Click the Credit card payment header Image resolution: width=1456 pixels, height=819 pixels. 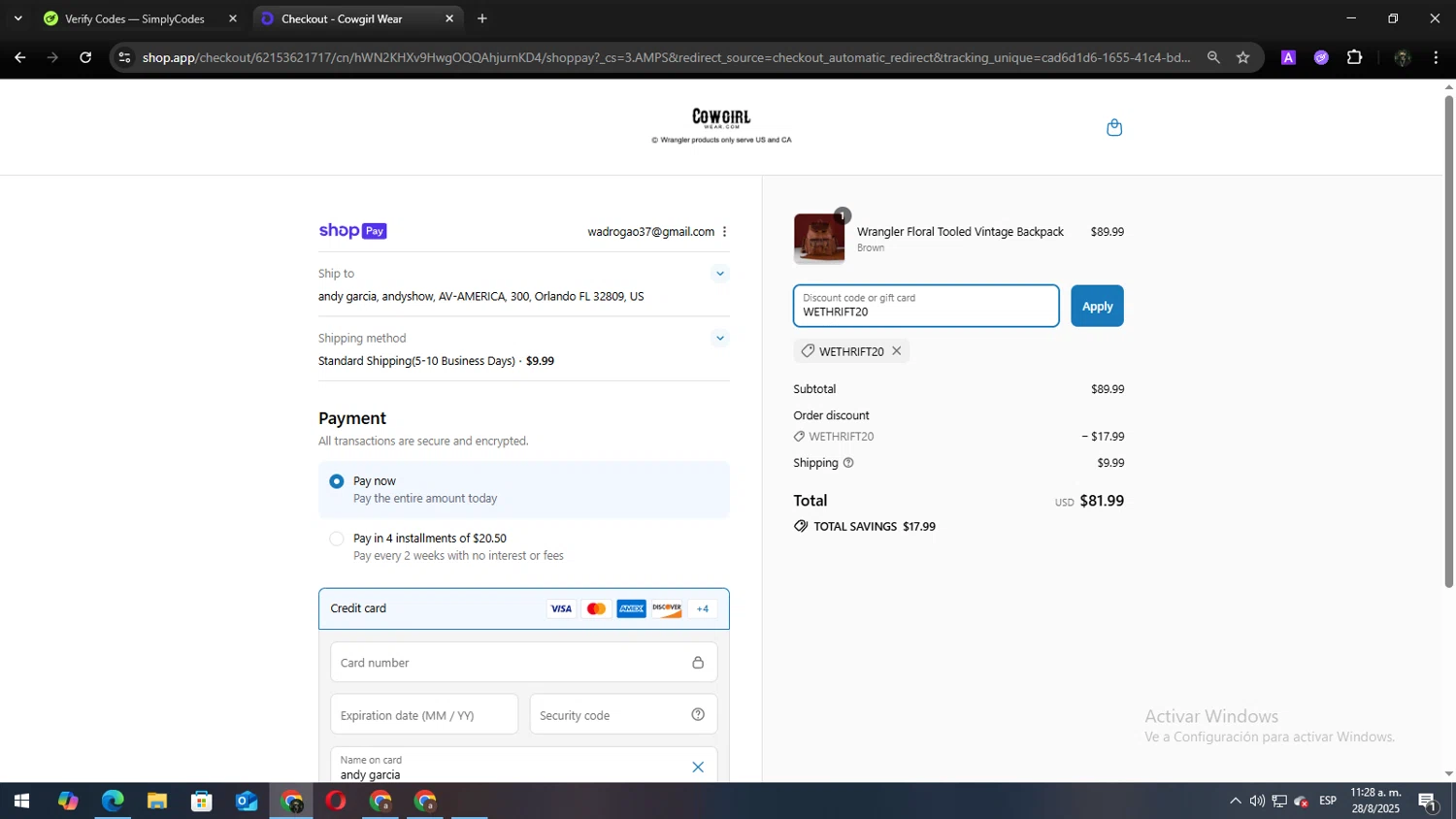point(524,609)
